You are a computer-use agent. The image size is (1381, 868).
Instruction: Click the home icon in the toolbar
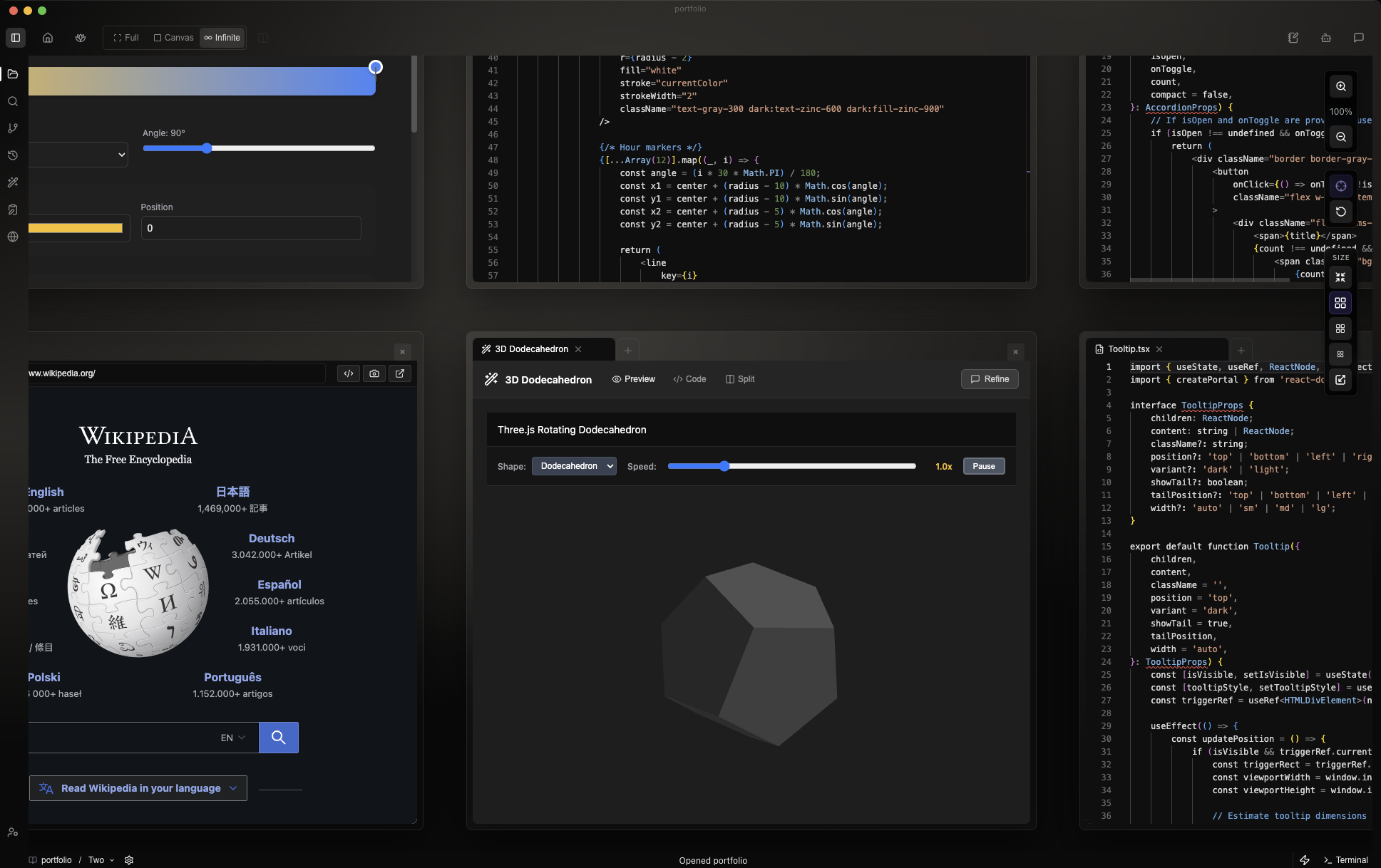click(x=48, y=38)
